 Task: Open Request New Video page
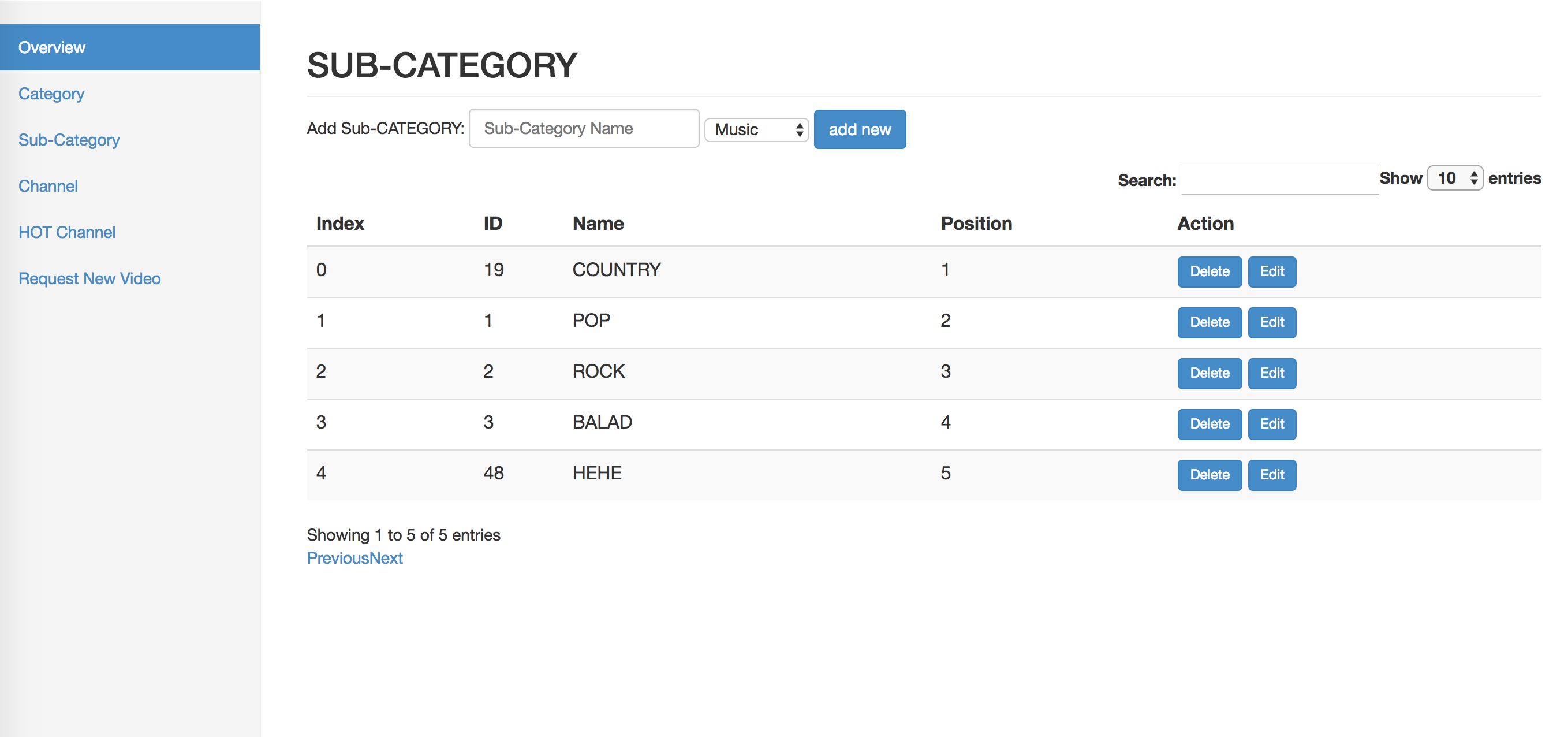(89, 279)
